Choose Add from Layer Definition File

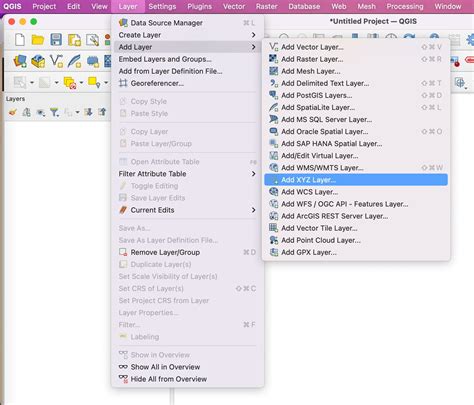(187, 71)
